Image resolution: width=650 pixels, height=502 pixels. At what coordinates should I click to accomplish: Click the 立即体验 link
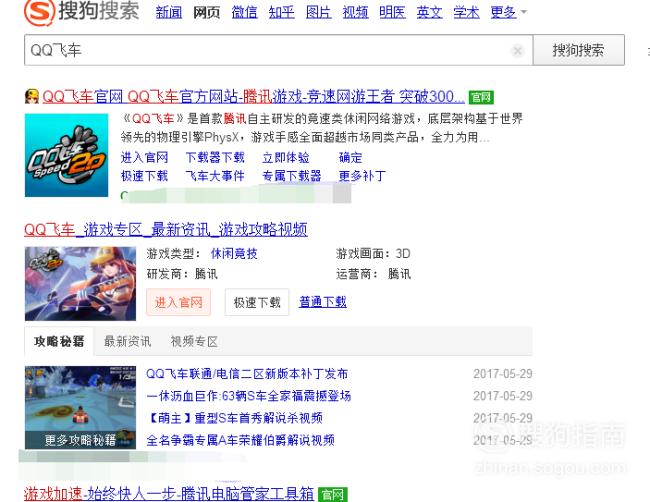coord(286,158)
